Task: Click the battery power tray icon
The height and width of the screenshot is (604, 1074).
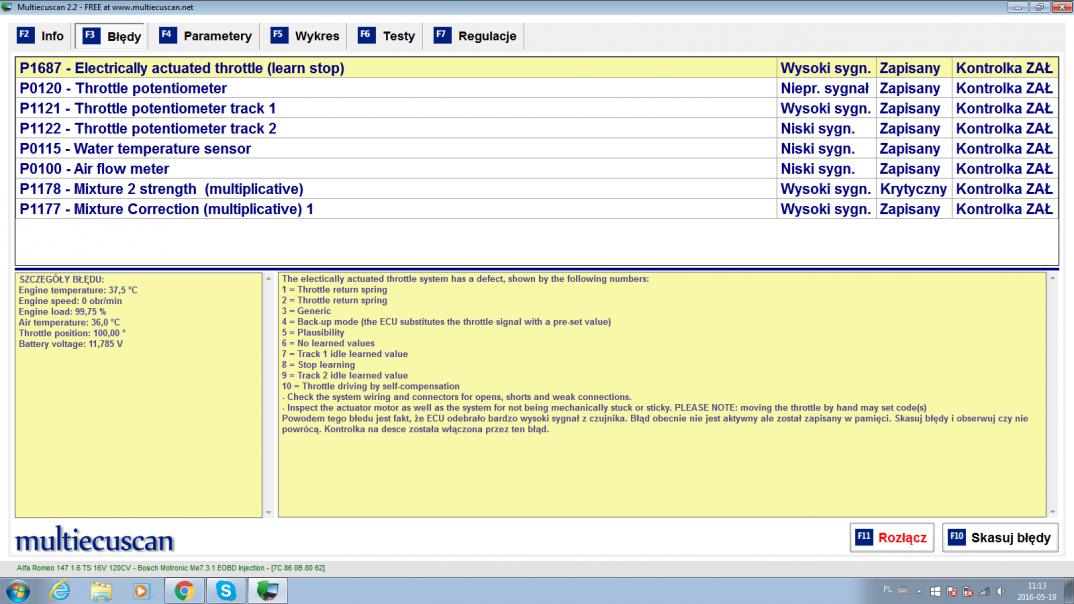Action: (x=968, y=591)
